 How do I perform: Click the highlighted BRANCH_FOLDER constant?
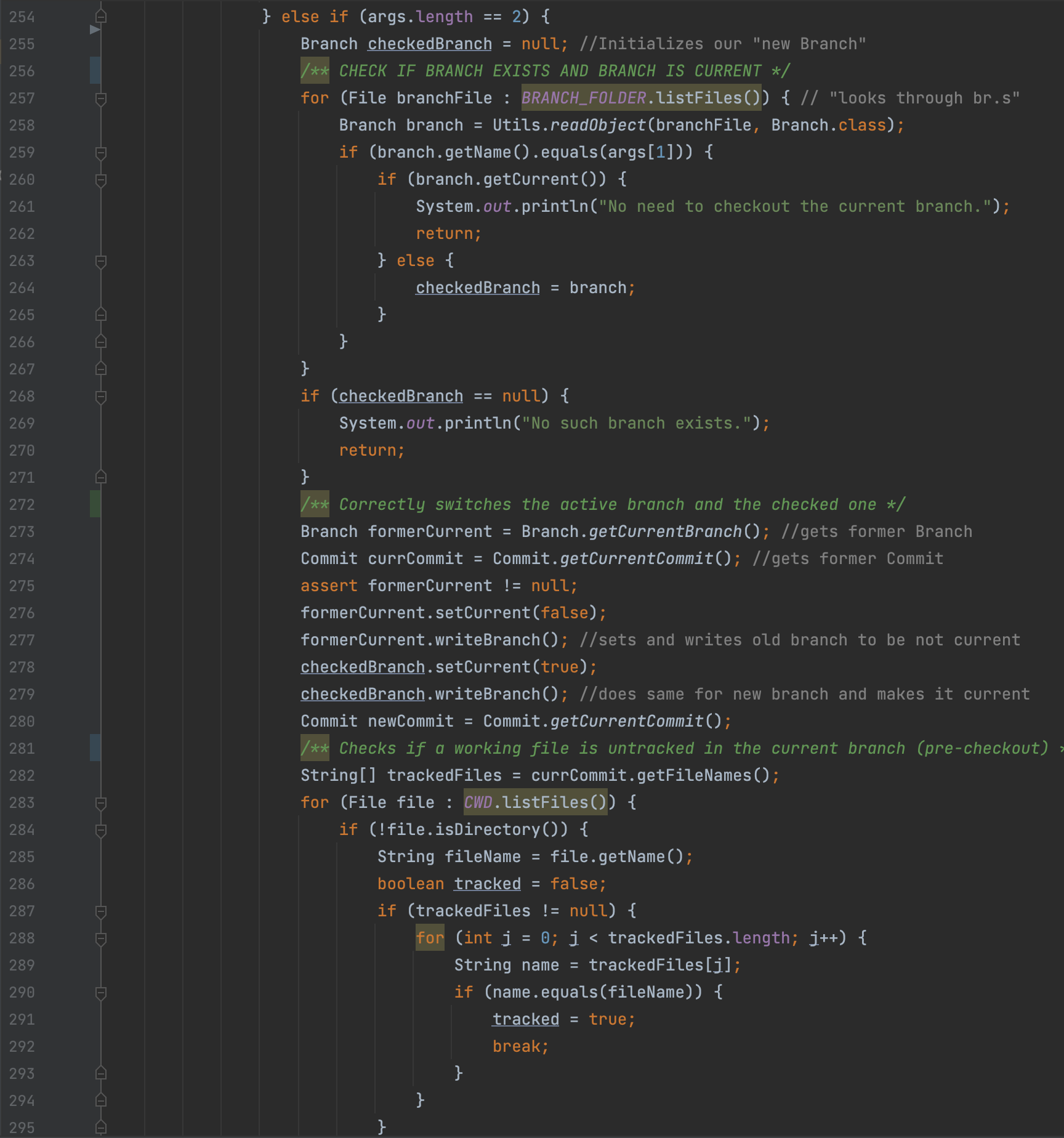click(584, 98)
